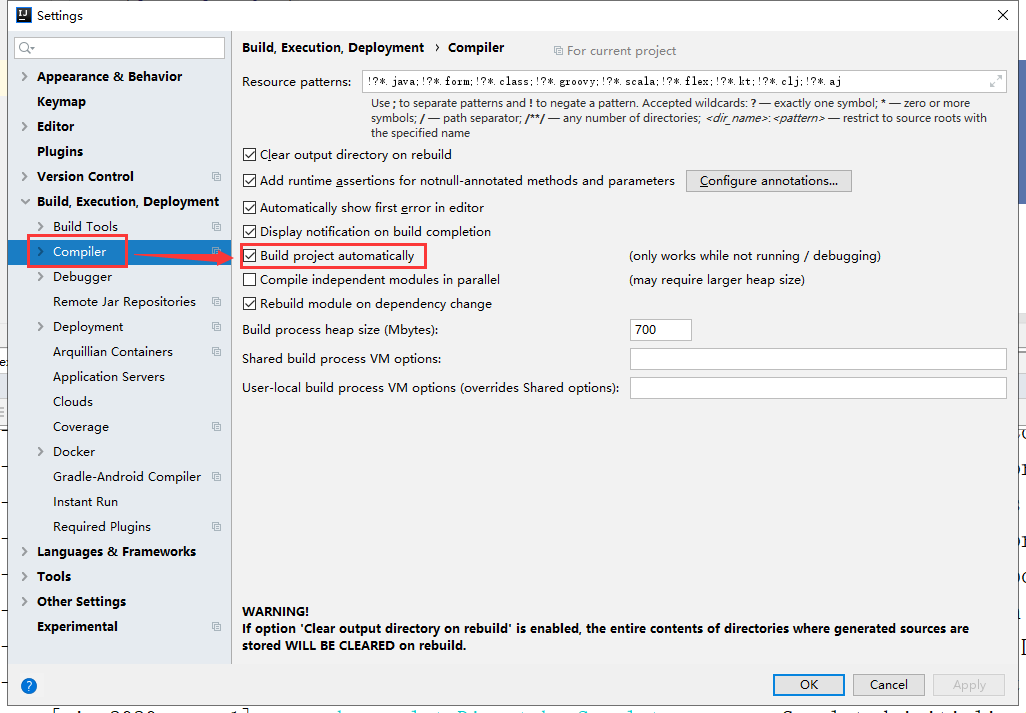This screenshot has height=713, width=1026.
Task: Expand the Editor section
Action: tap(25, 126)
